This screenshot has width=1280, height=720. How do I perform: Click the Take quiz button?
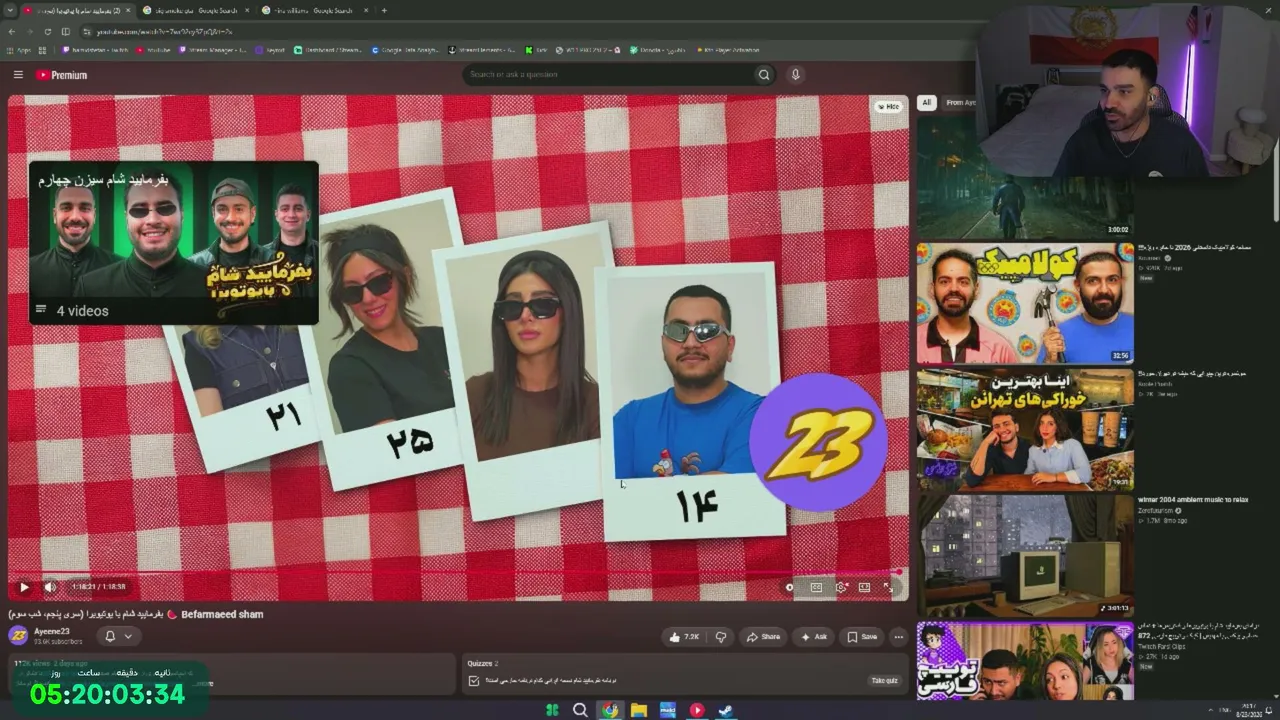[x=884, y=681]
